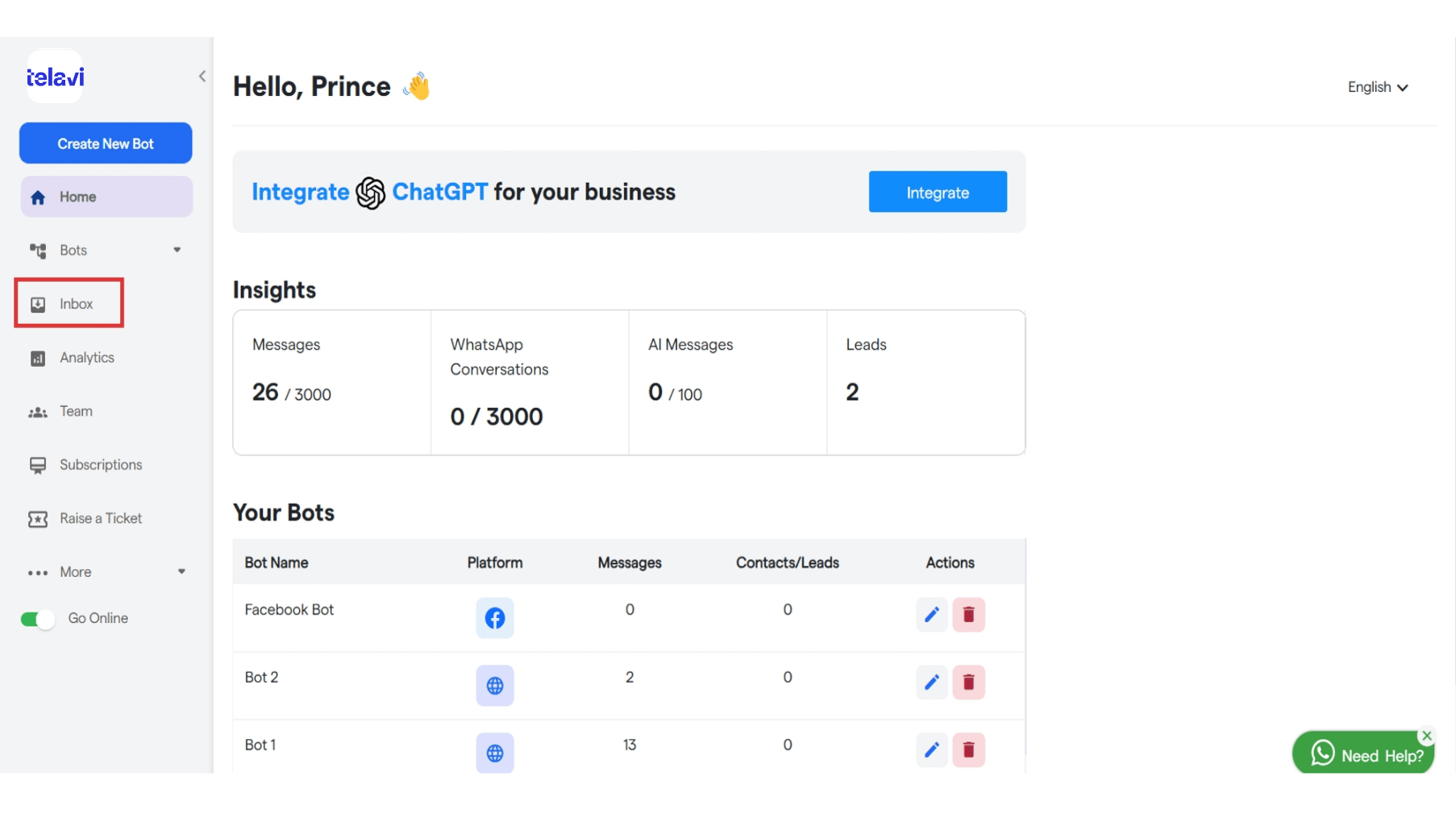
Task: Click the Platform column header
Action: click(x=495, y=563)
